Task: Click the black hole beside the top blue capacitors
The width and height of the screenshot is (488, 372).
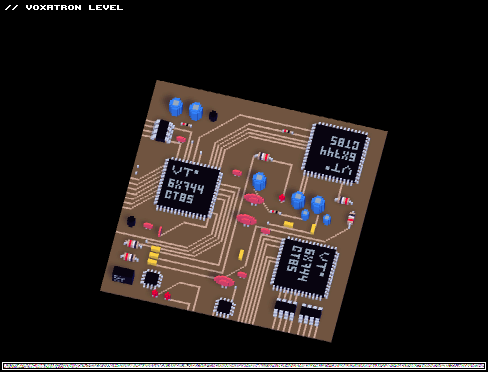Action: click(213, 116)
